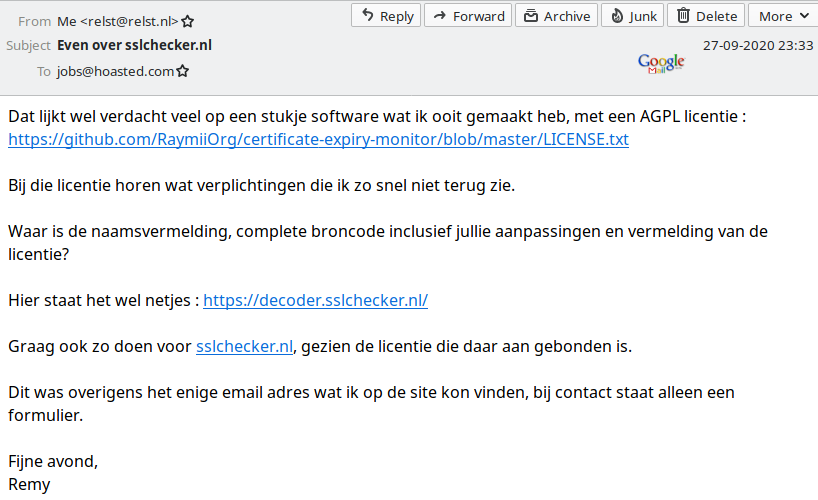Click the "Subject" header label
This screenshot has width=818, height=500.
click(x=28, y=46)
